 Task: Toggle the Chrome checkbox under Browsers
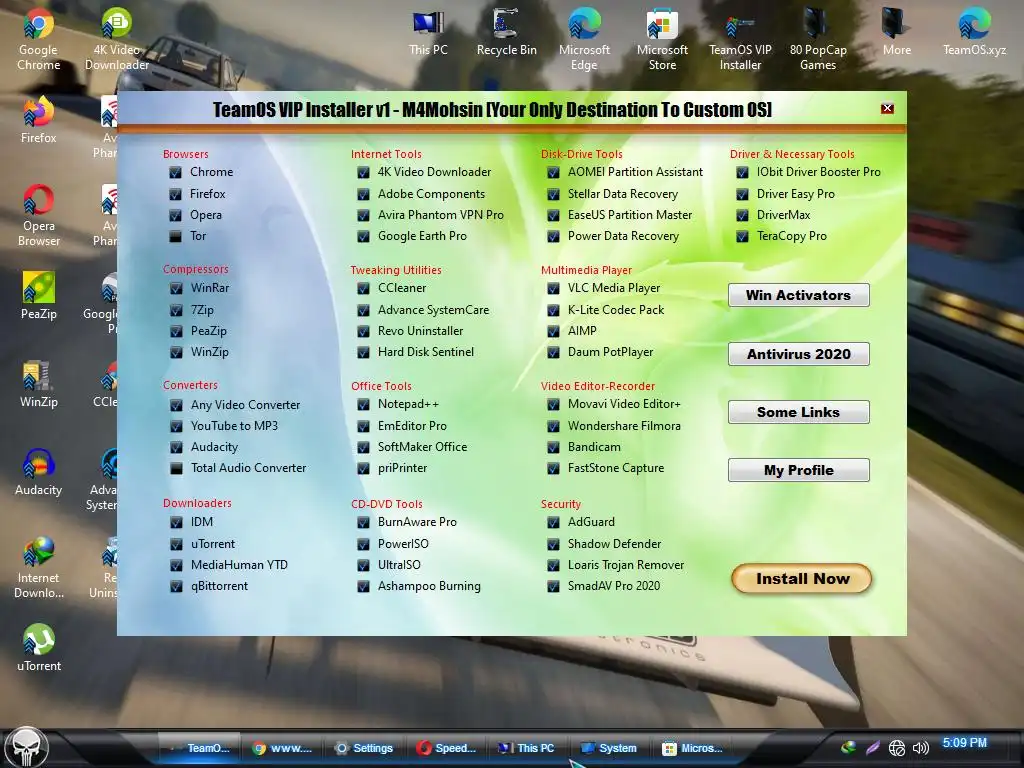point(175,172)
